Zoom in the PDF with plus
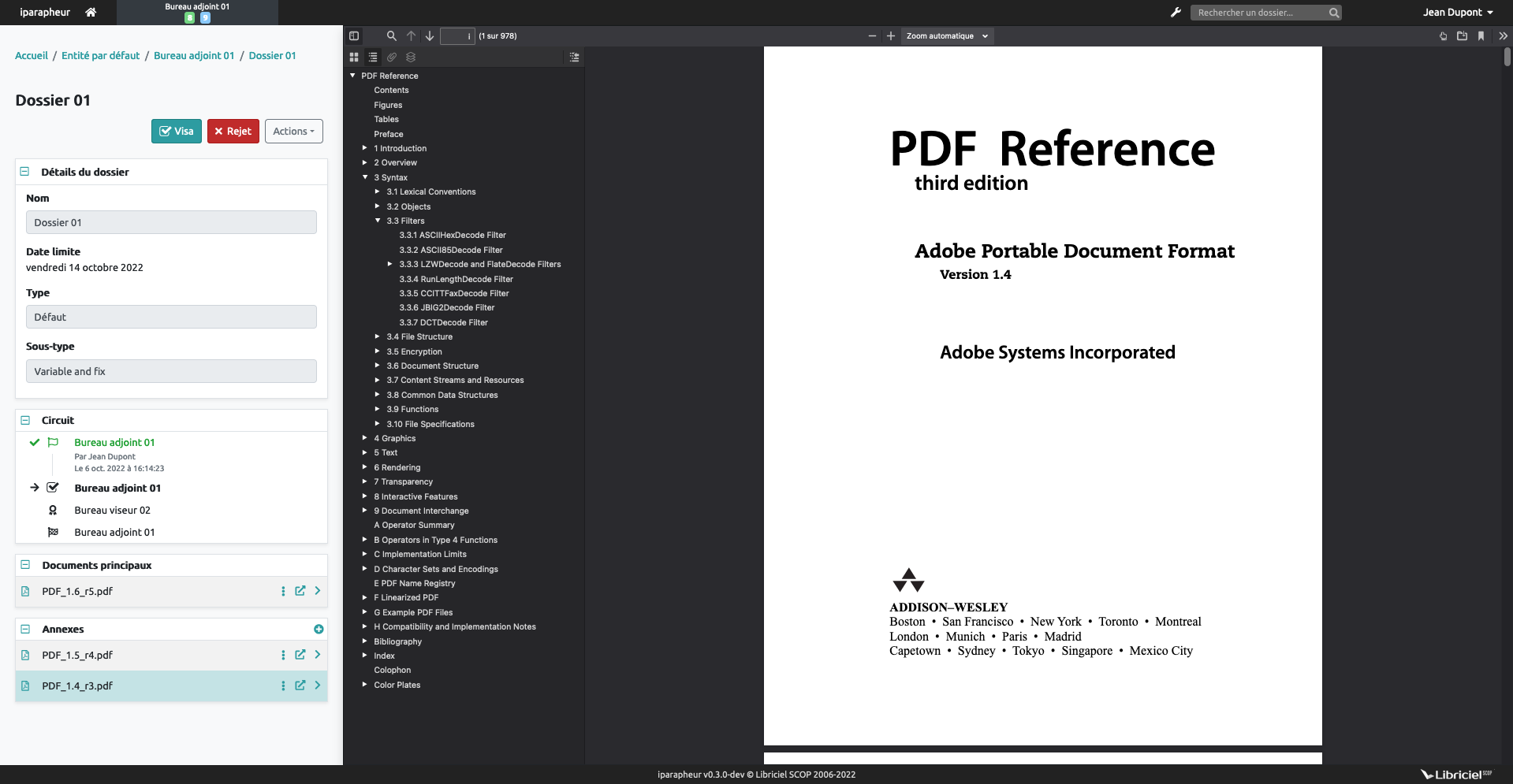Viewport: 1513px width, 784px height. 891,35
